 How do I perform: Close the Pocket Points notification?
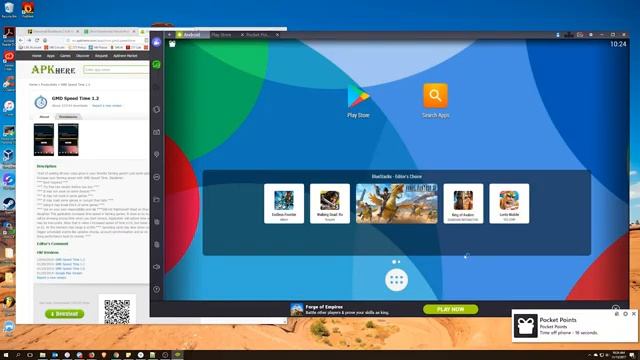click(x=633, y=314)
